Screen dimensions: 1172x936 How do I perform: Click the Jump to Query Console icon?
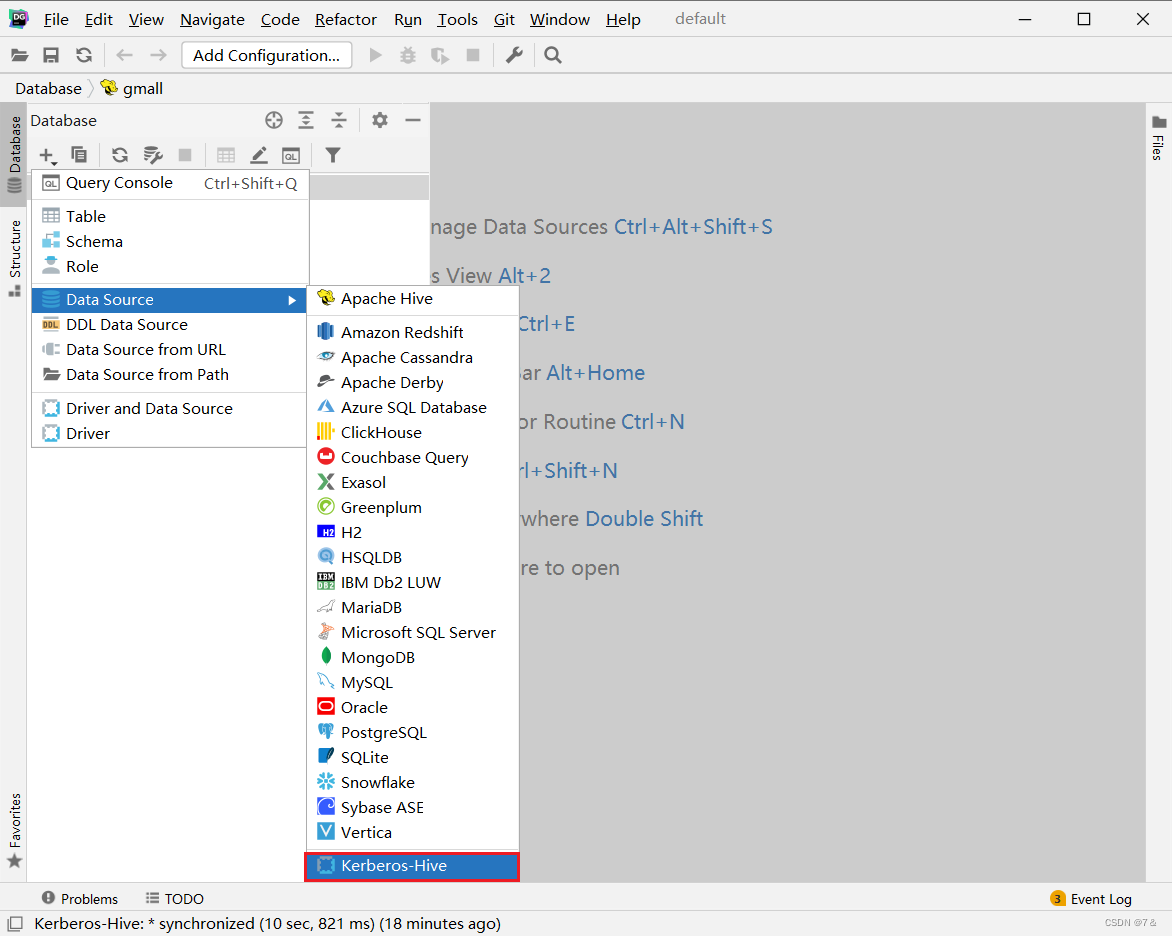[x=291, y=155]
